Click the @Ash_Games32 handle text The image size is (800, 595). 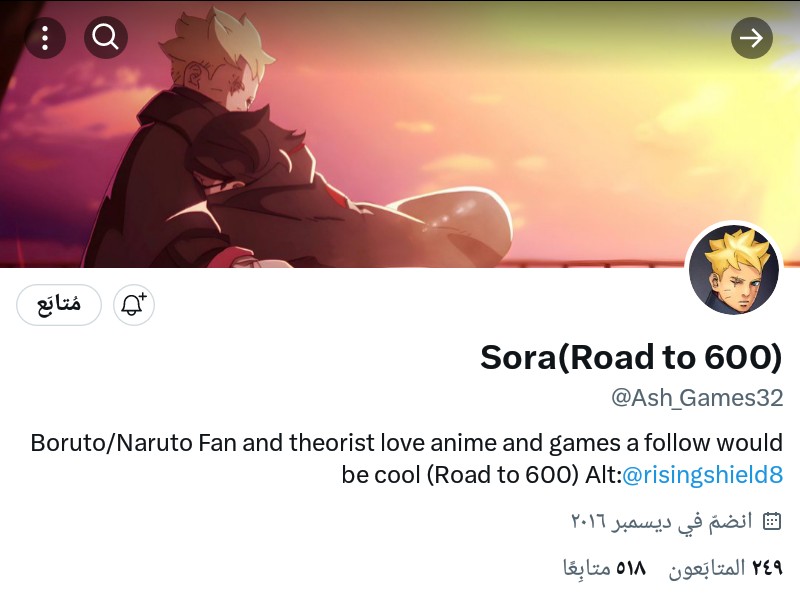click(697, 398)
